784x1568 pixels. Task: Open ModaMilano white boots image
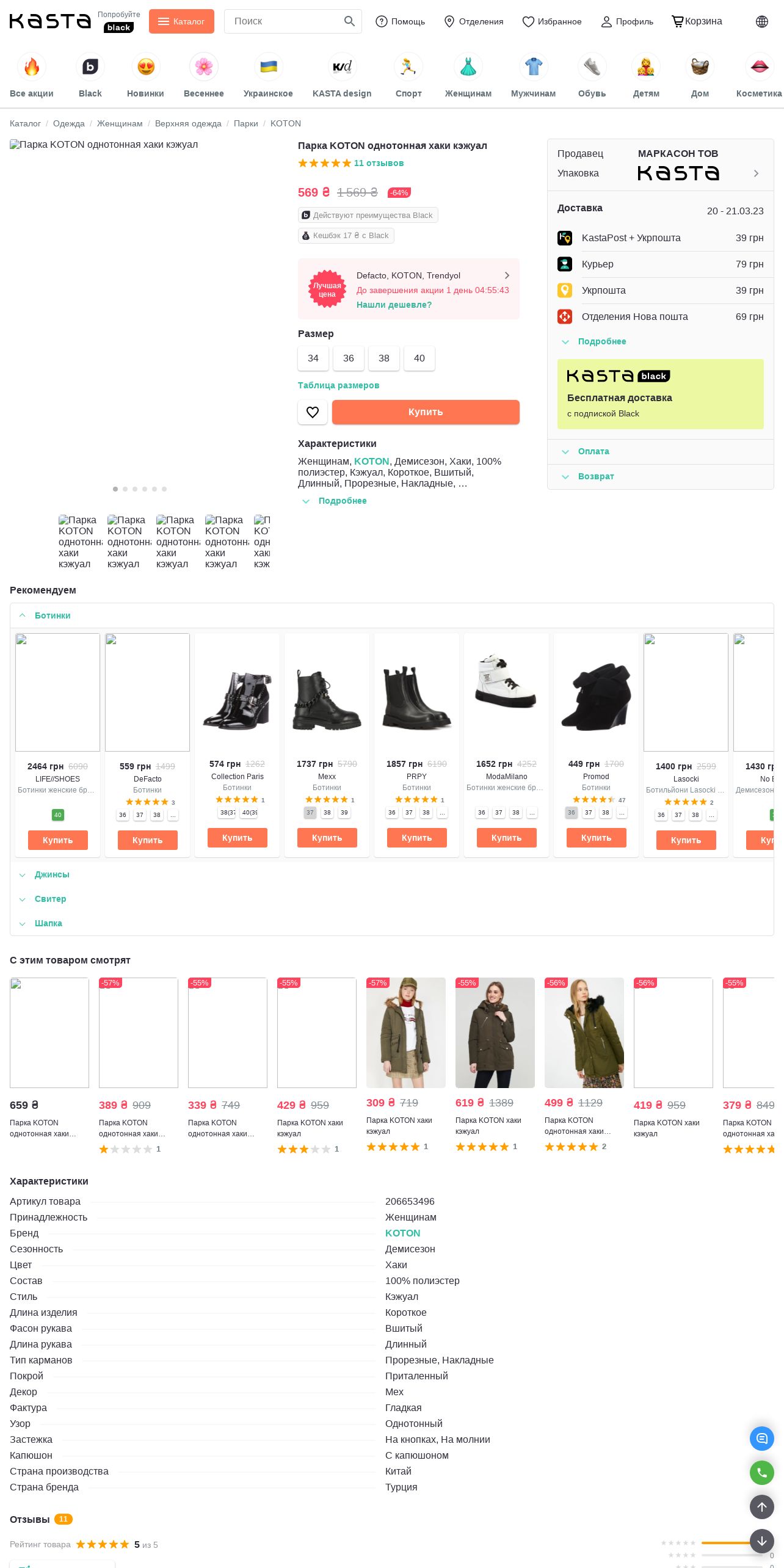[x=507, y=692]
